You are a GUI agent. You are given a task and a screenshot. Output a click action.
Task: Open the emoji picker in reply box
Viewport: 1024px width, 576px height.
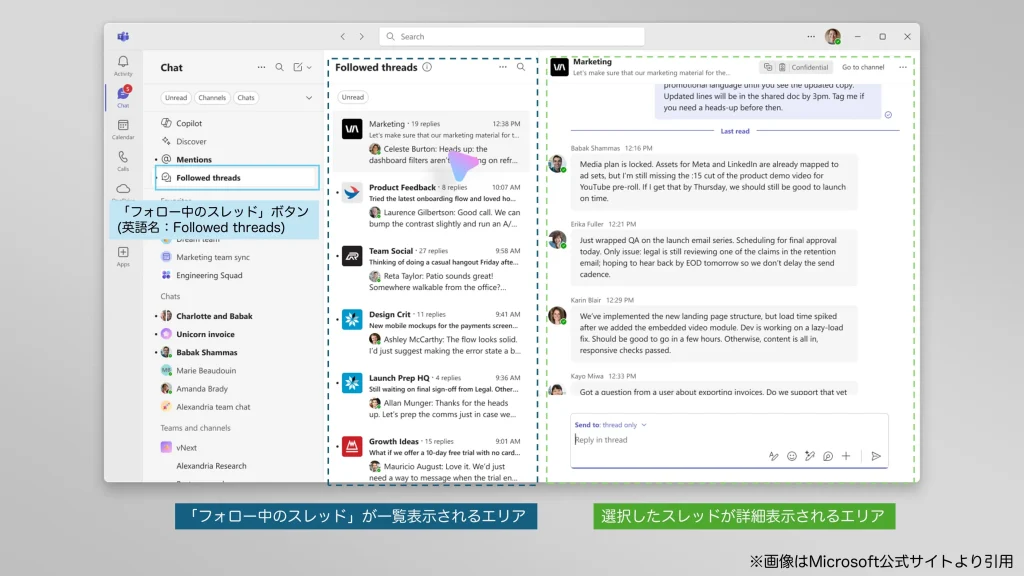(x=792, y=456)
